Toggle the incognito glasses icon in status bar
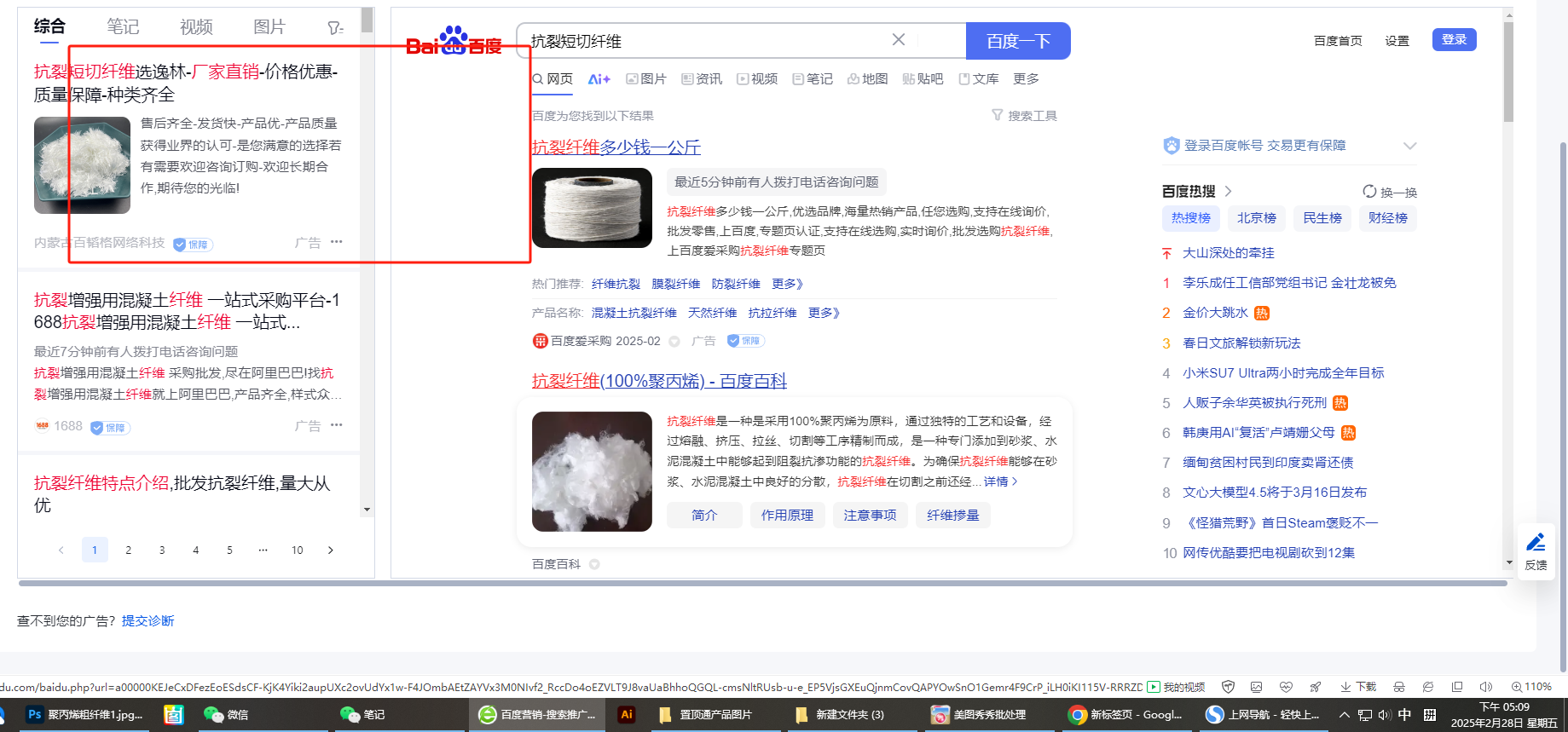The height and width of the screenshot is (732, 1568). point(1399,687)
